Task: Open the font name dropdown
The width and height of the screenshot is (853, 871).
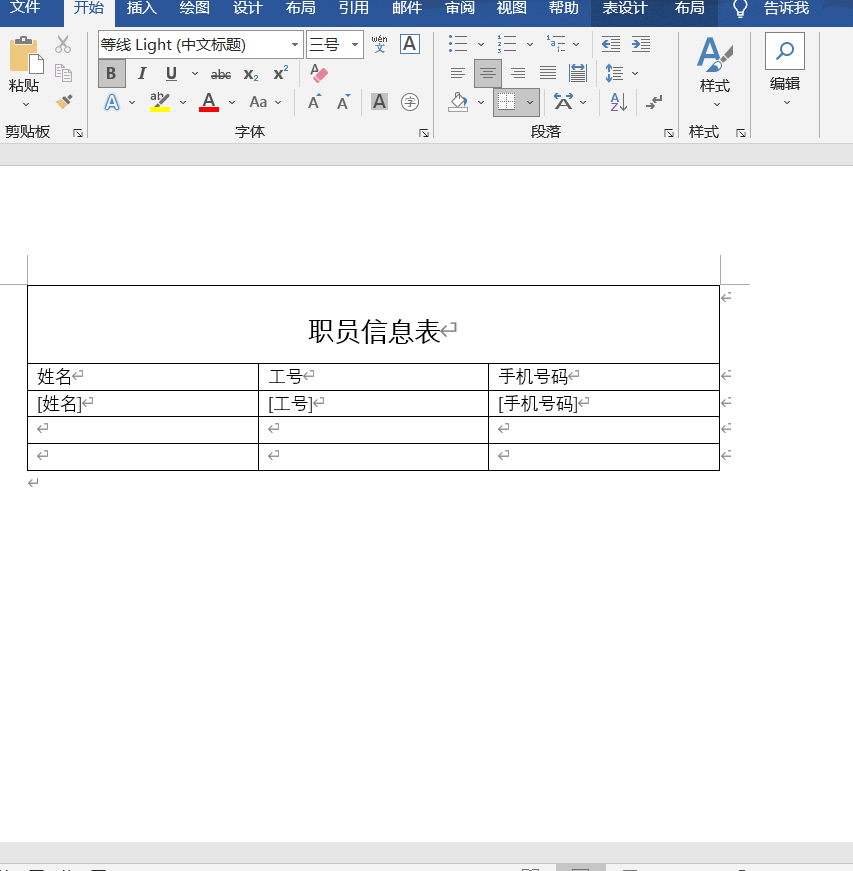Action: (295, 44)
